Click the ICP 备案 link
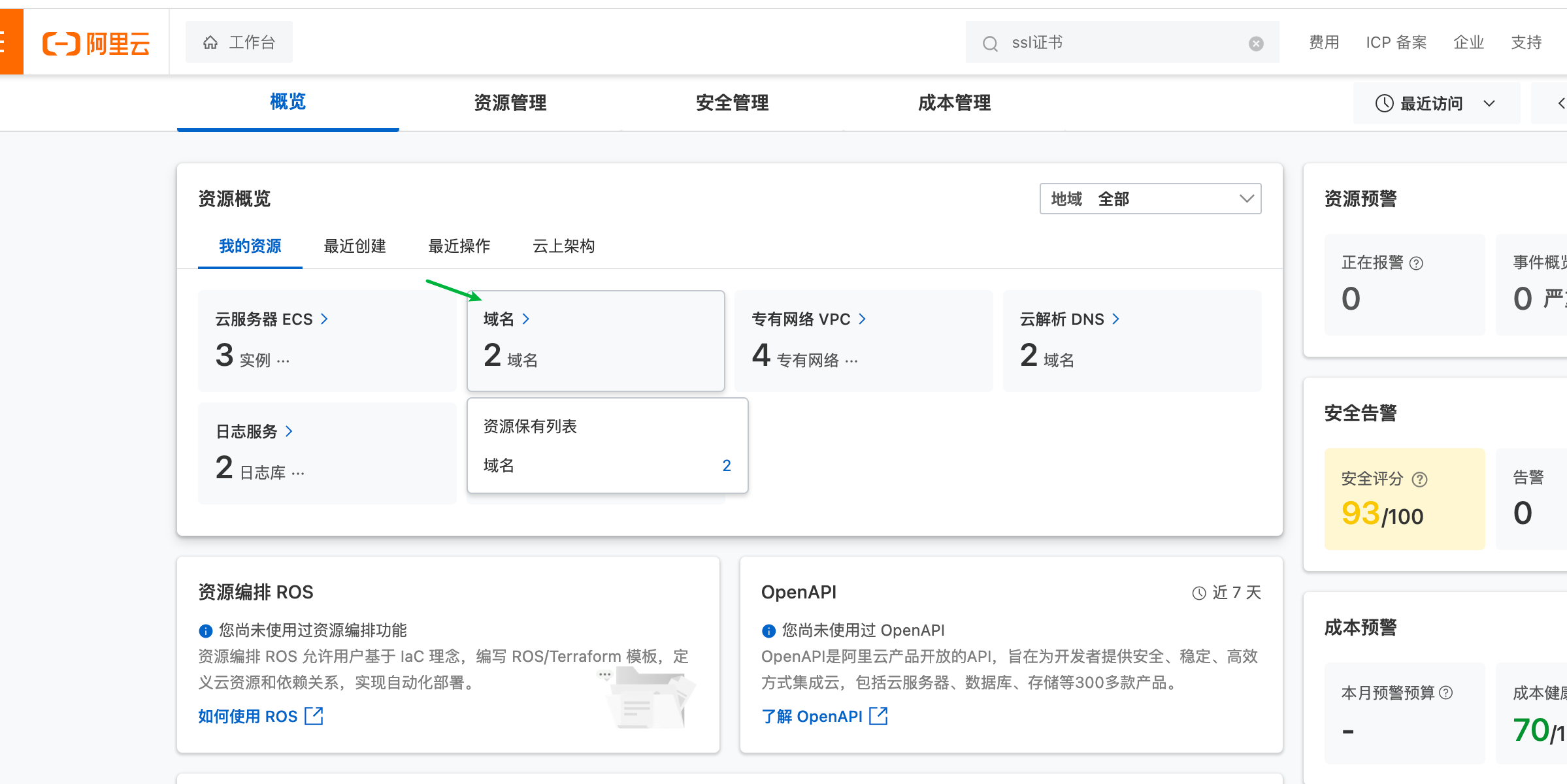Image resolution: width=1567 pixels, height=784 pixels. 1396,43
